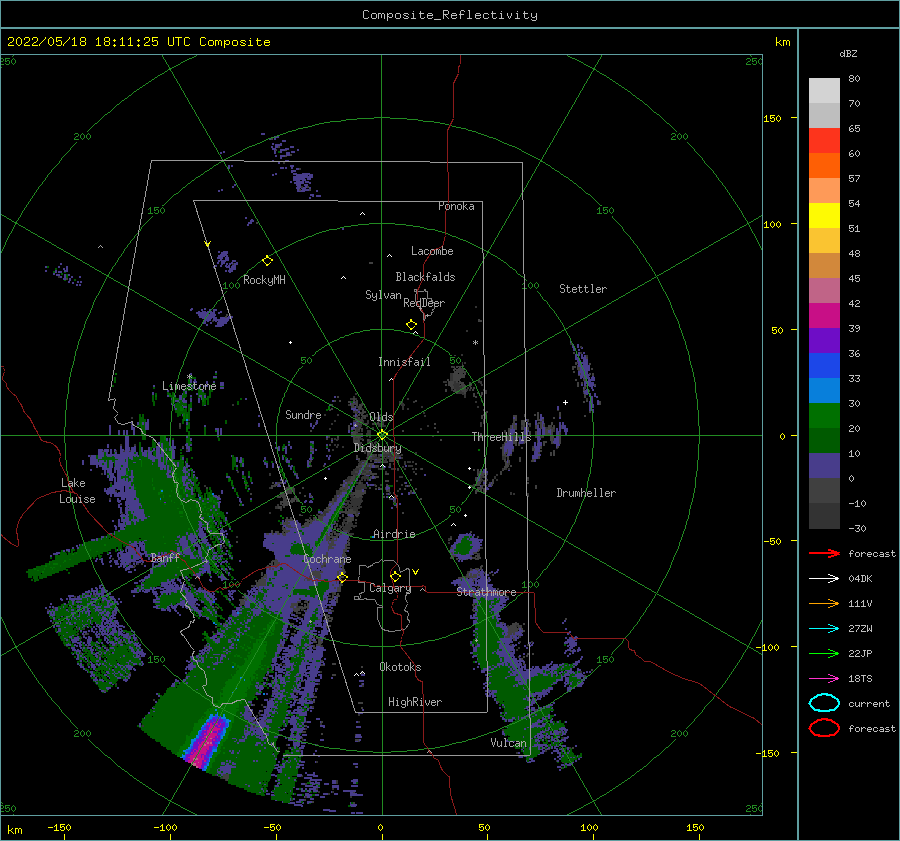900x841 pixels.
Task: Click the red forecast ellipse icon
Action: 824,728
